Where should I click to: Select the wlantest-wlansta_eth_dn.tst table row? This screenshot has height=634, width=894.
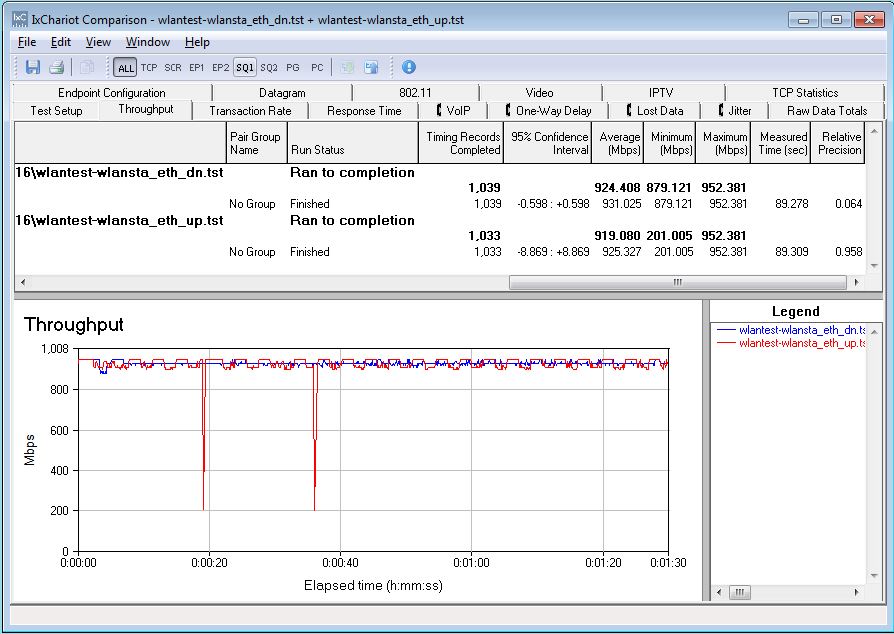[x=439, y=173]
